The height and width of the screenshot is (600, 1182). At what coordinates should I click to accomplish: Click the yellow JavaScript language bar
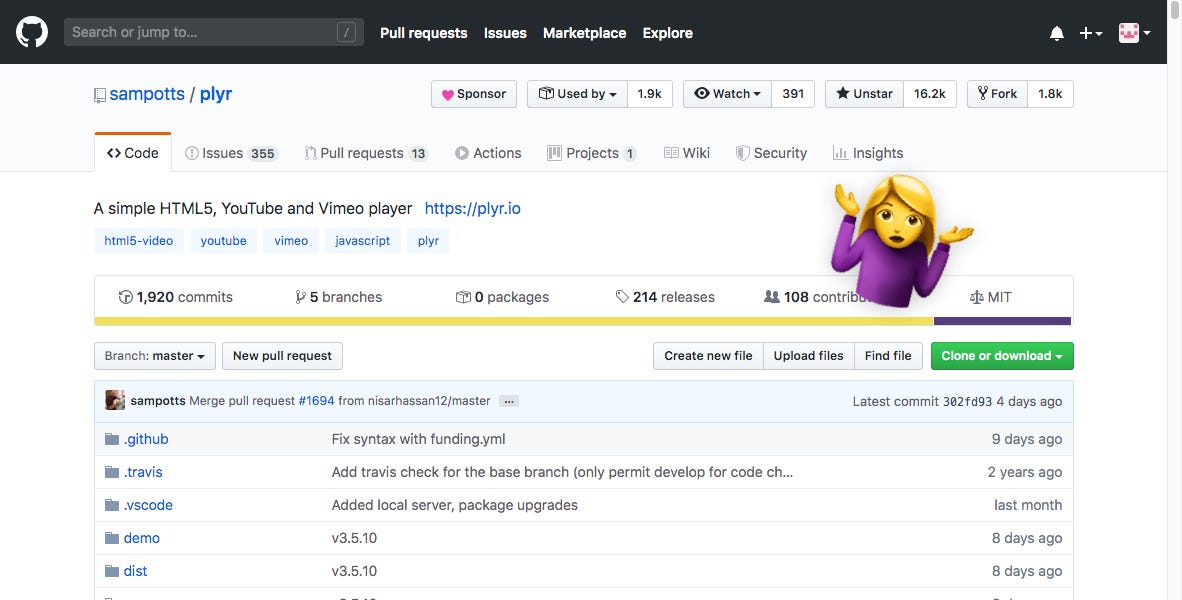(500, 320)
